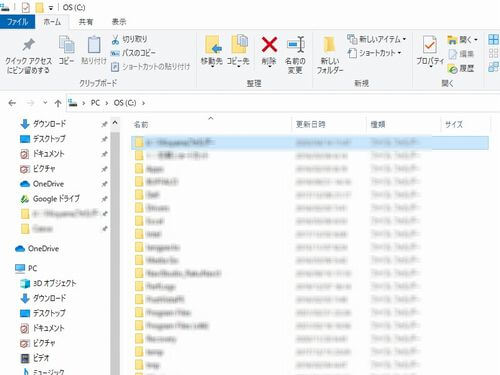
Task: Select Google Drive in Quick Access
Action: pyautogui.click(x=56, y=199)
